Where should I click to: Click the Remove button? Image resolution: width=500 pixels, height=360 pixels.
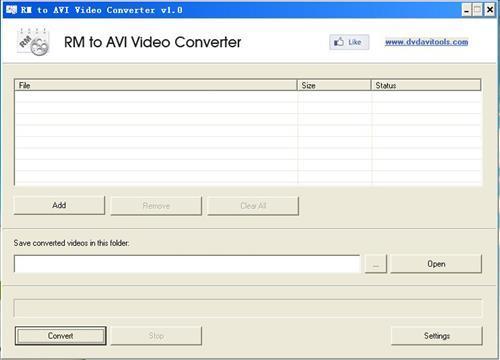[x=156, y=206]
